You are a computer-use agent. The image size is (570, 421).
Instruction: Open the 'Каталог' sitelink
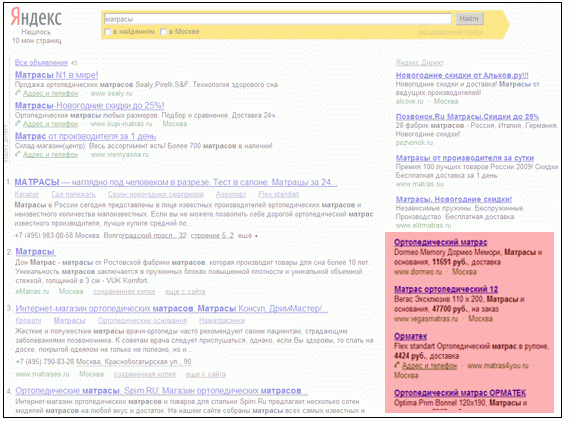[x=27, y=194]
